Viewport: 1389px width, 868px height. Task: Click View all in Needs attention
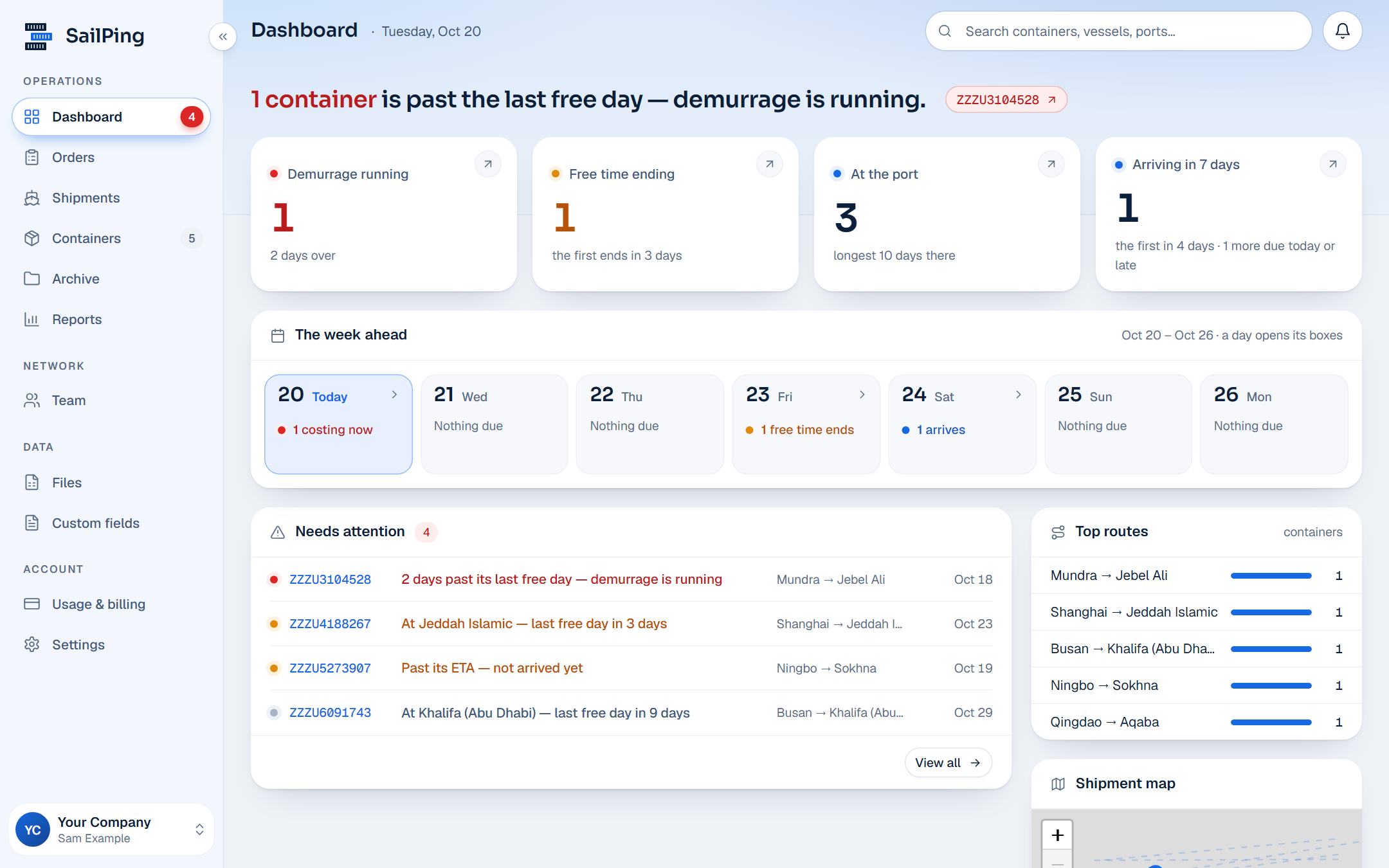click(x=948, y=763)
